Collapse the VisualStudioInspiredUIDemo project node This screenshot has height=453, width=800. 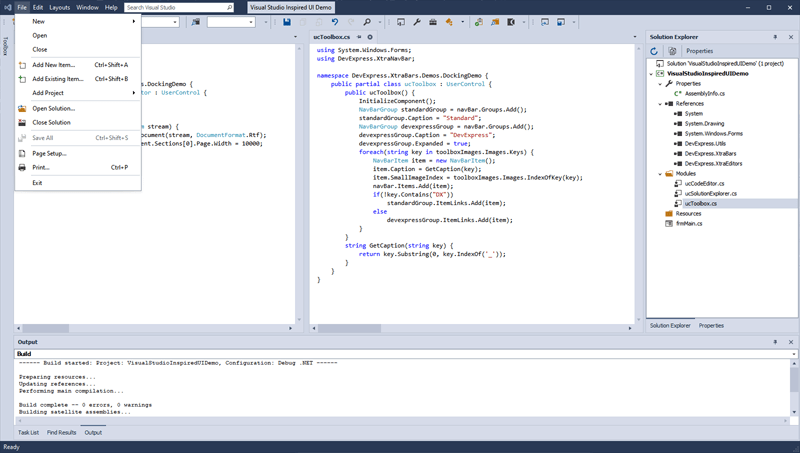tap(652, 73)
